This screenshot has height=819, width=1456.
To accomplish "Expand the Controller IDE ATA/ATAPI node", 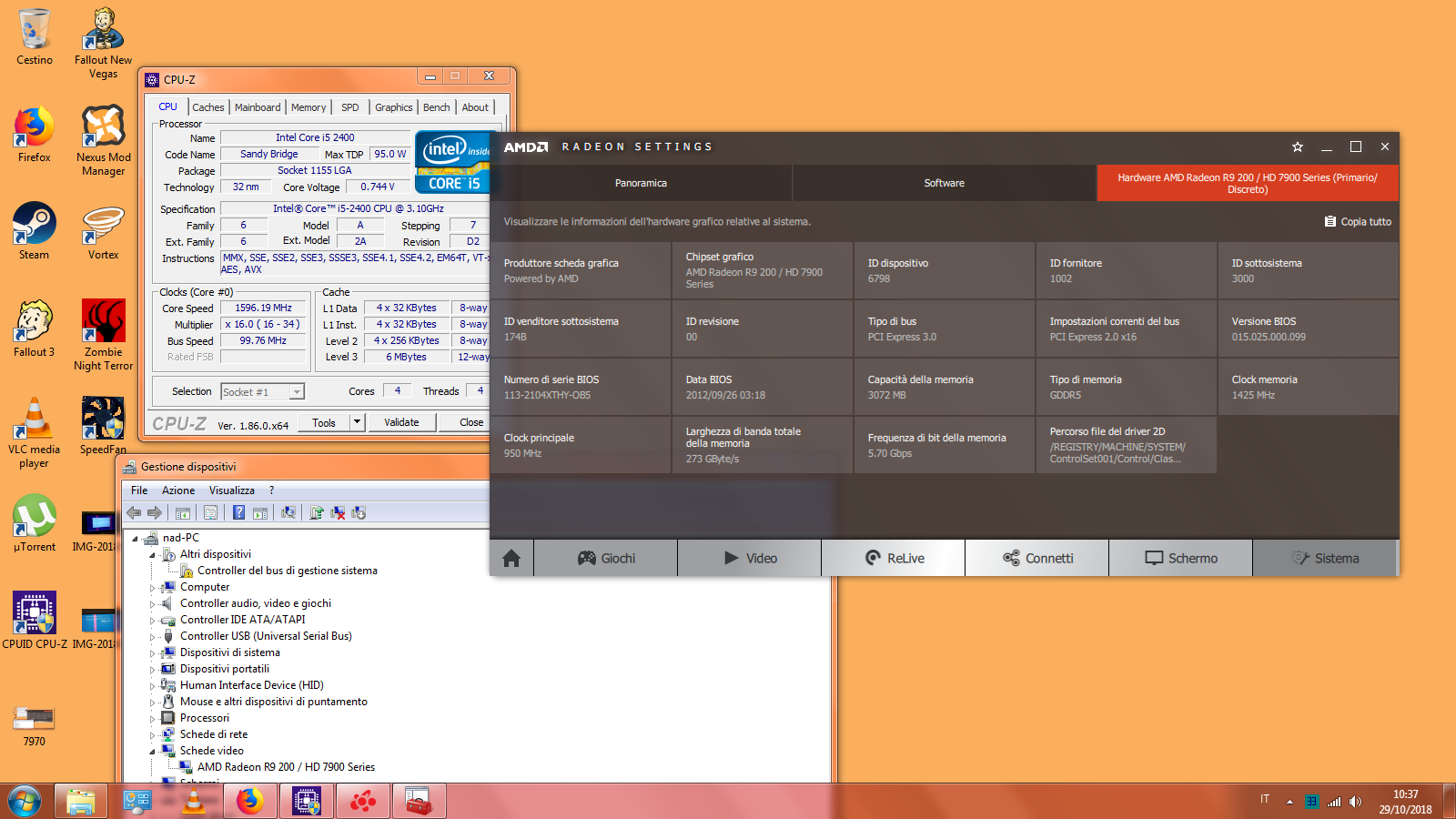I will click(x=153, y=621).
